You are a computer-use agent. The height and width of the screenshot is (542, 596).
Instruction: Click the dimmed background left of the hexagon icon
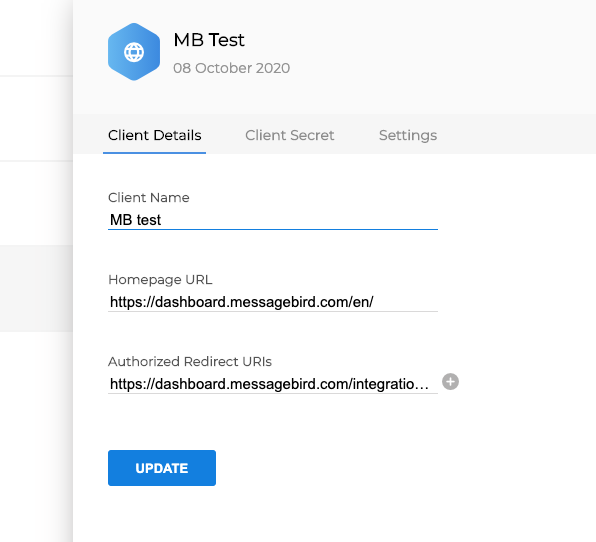click(36, 38)
